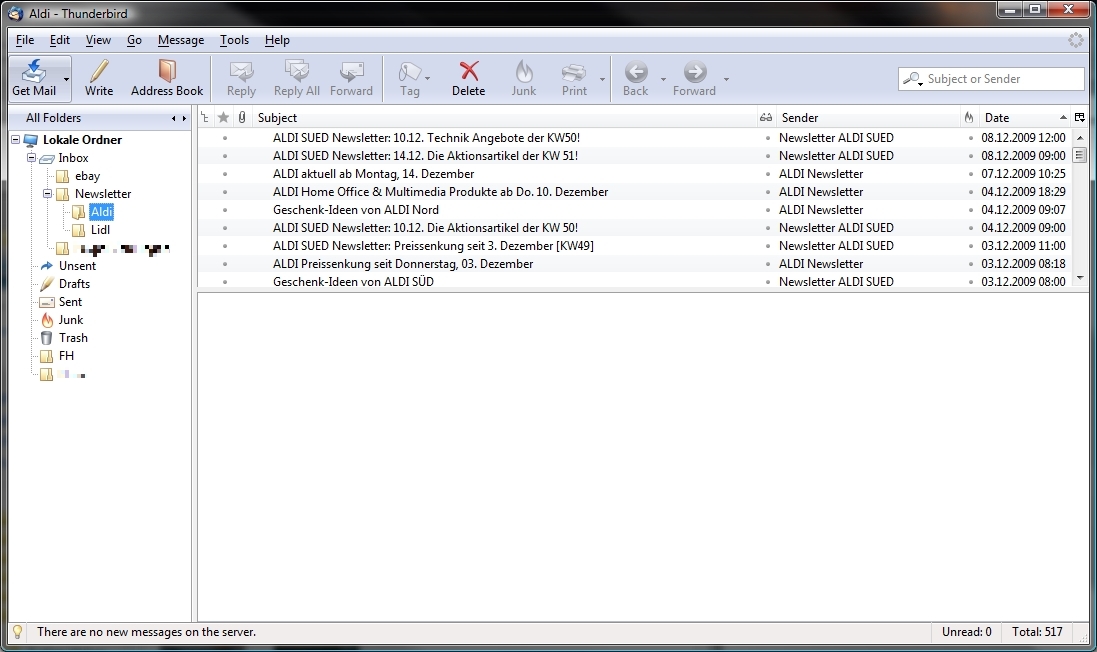Select the Lidl folder
Screen dimensions: 1097x652
[x=100, y=230]
